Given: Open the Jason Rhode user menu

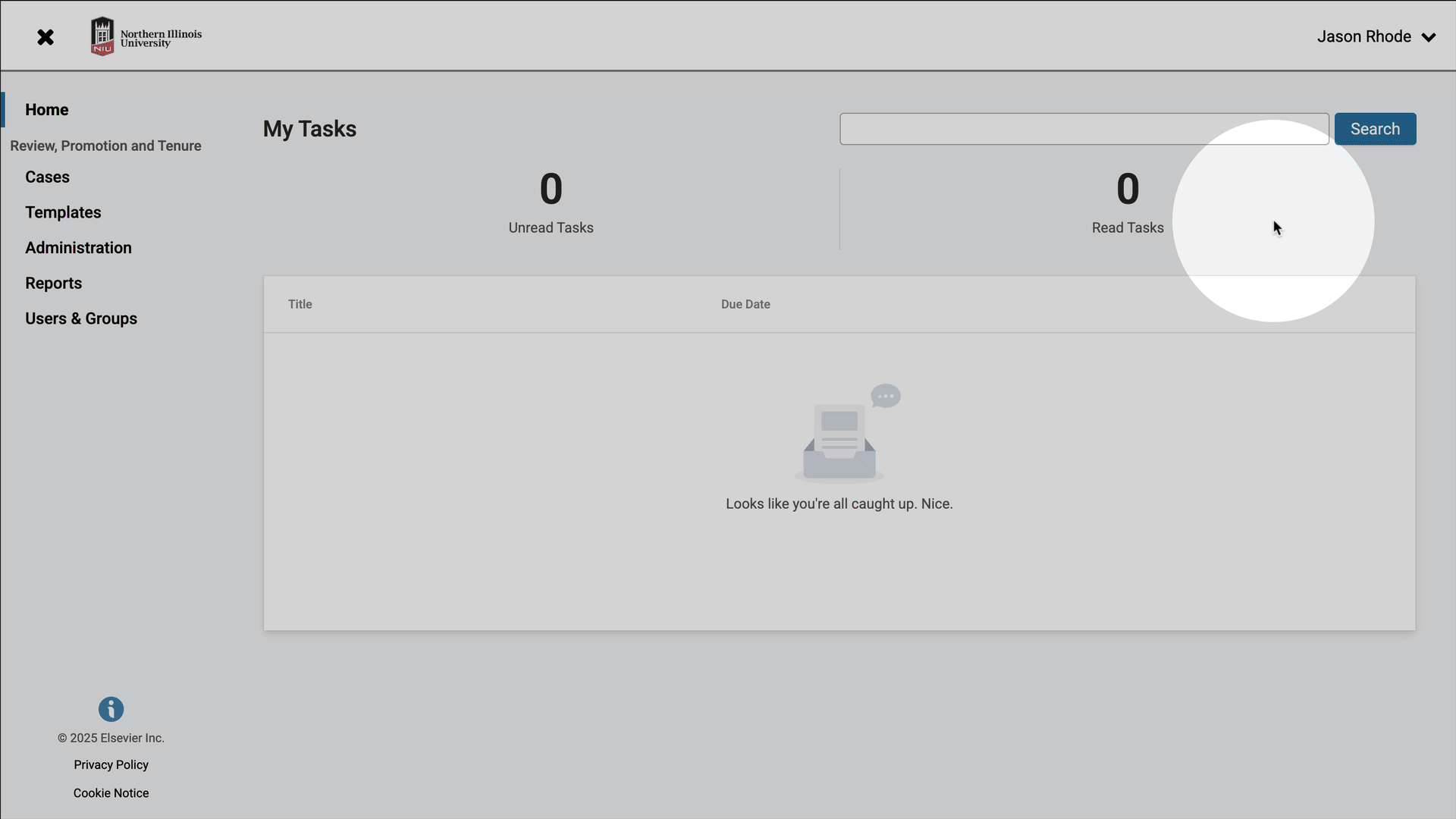Looking at the screenshot, I should 1363,36.
